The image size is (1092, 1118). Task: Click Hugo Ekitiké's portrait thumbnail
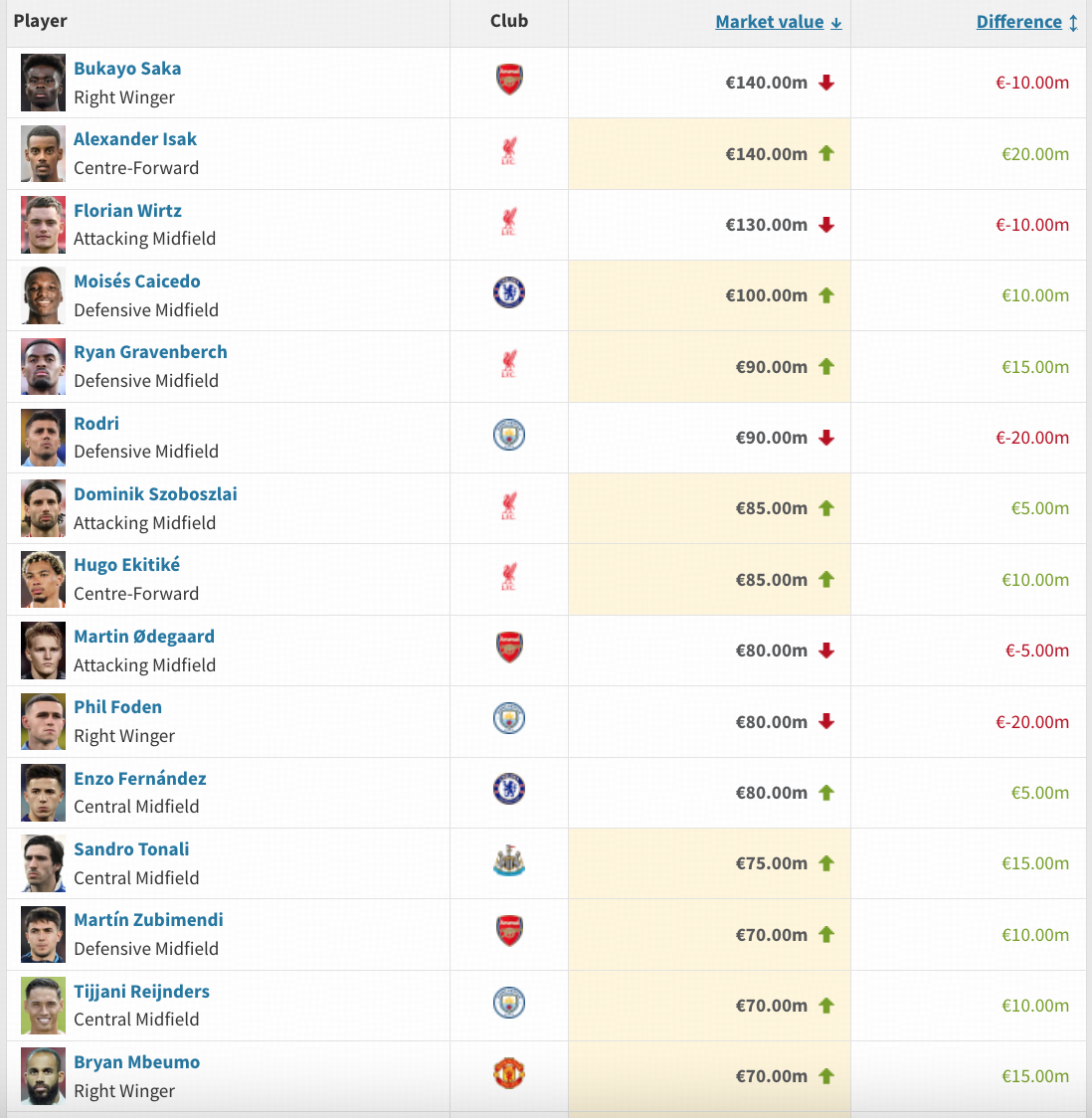coord(43,579)
